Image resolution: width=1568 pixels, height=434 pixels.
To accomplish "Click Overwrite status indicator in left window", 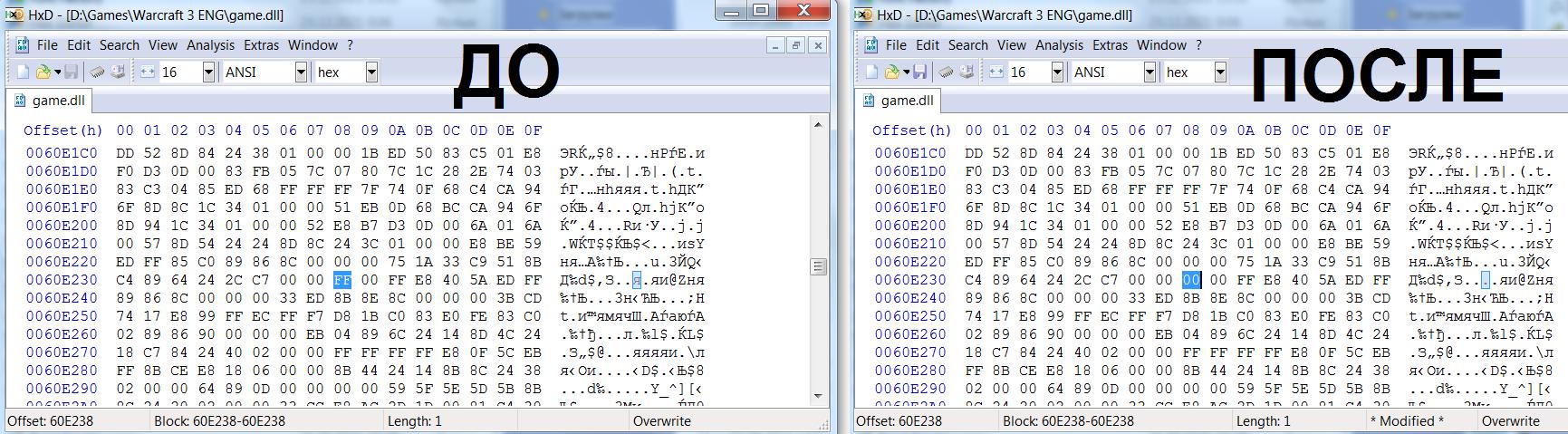I will (662, 421).
